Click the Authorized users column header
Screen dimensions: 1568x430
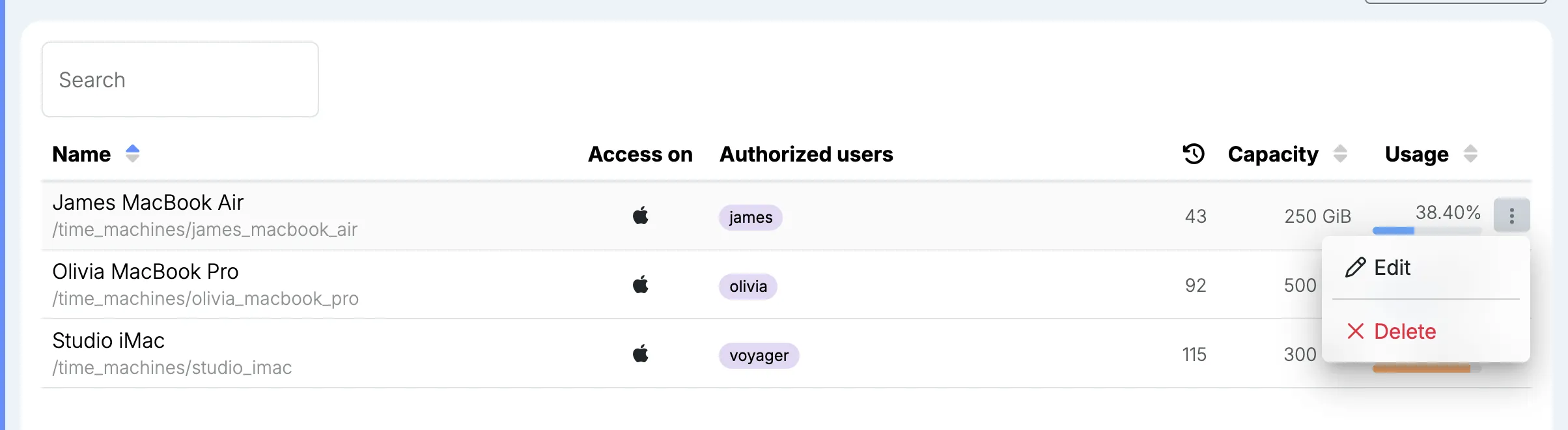806,154
